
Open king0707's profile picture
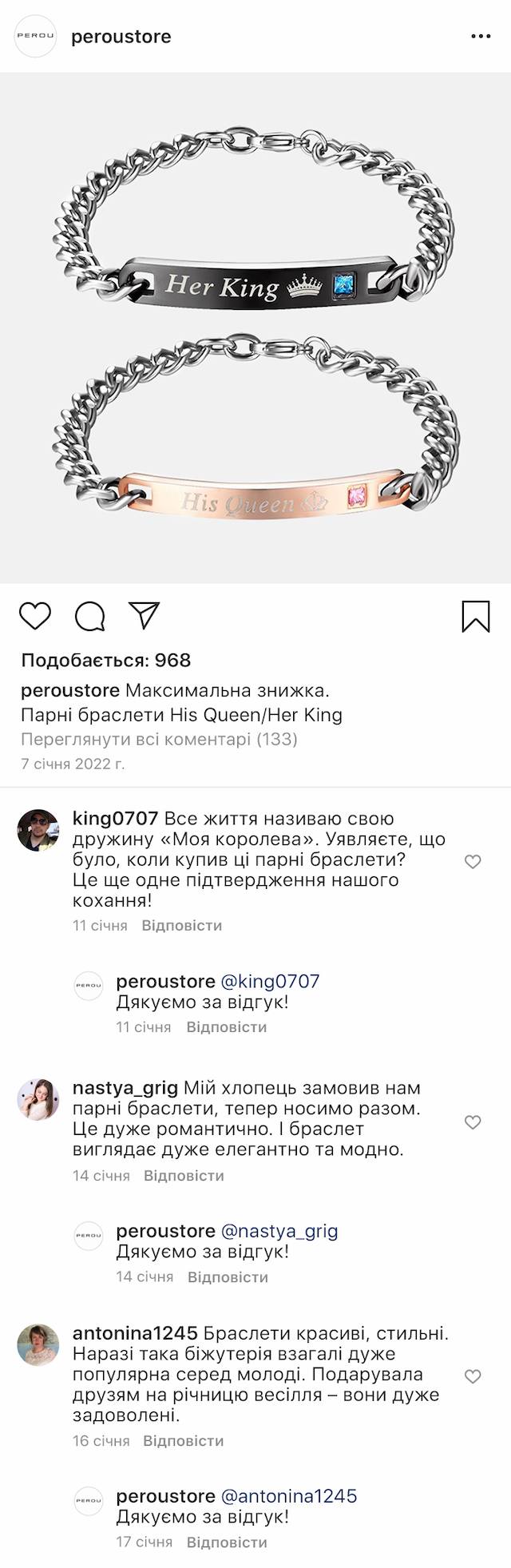point(38,830)
